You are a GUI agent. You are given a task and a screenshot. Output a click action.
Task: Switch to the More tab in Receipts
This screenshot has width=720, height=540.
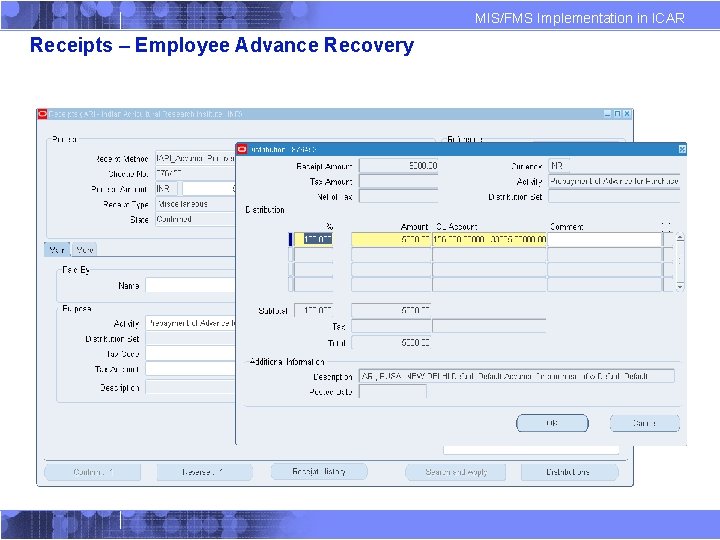click(84, 249)
